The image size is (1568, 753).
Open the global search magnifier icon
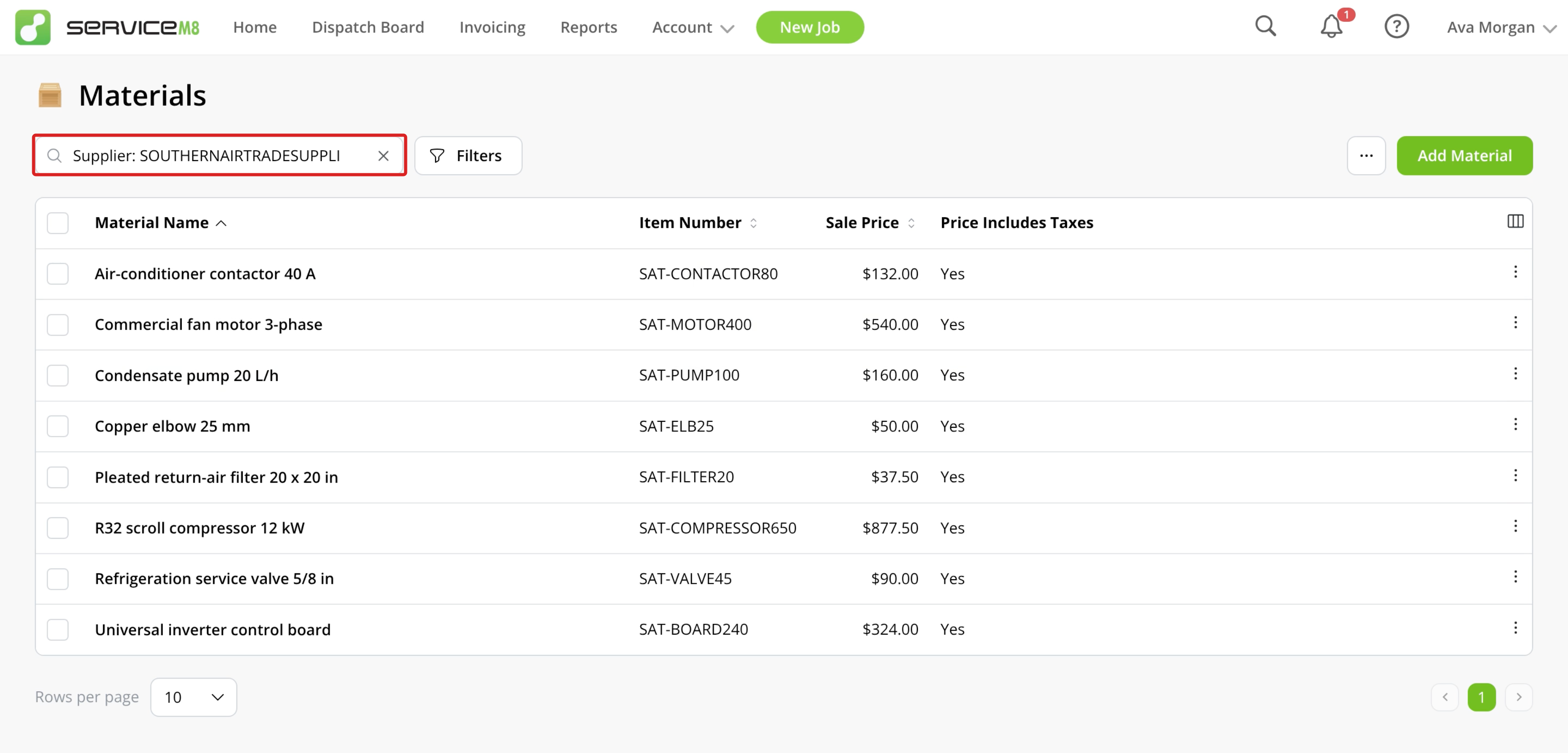(x=1265, y=26)
